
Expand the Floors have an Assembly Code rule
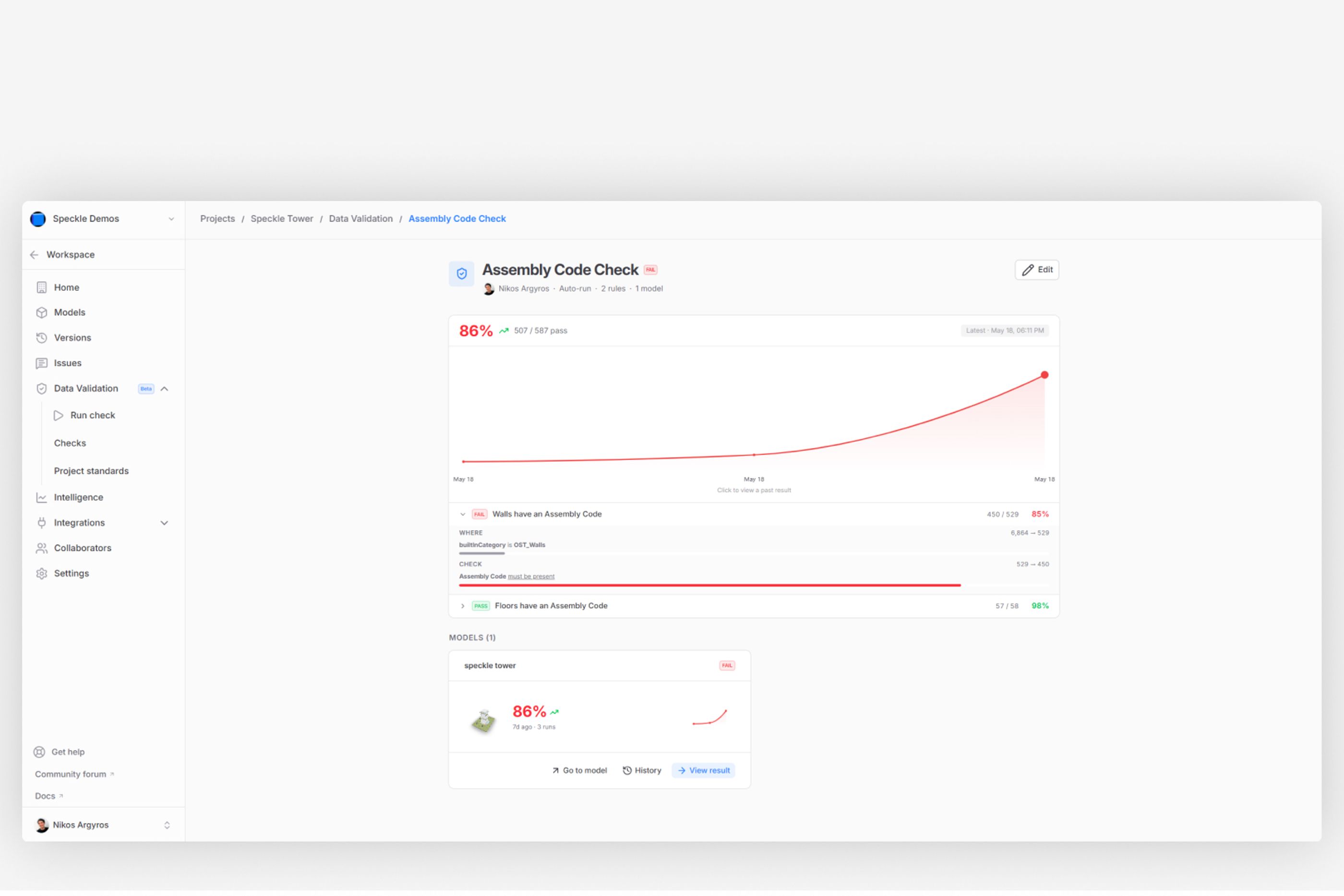tap(463, 606)
